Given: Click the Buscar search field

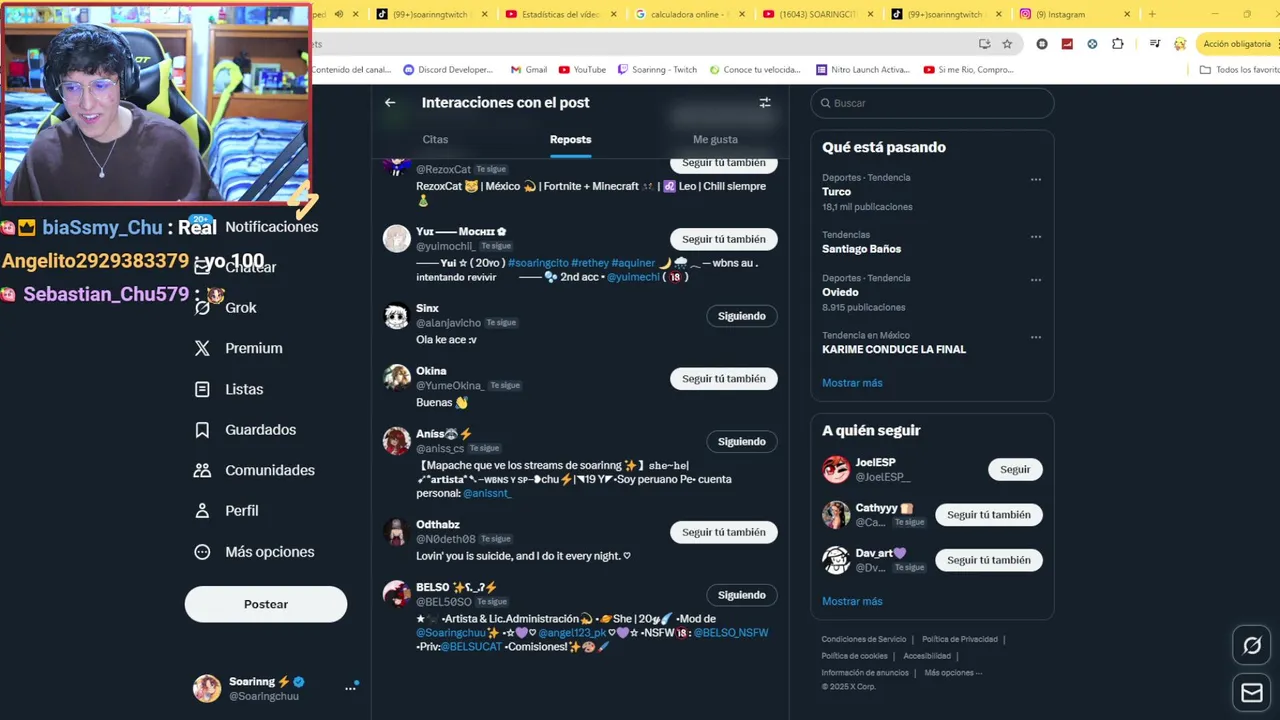Looking at the screenshot, I should click(932, 103).
